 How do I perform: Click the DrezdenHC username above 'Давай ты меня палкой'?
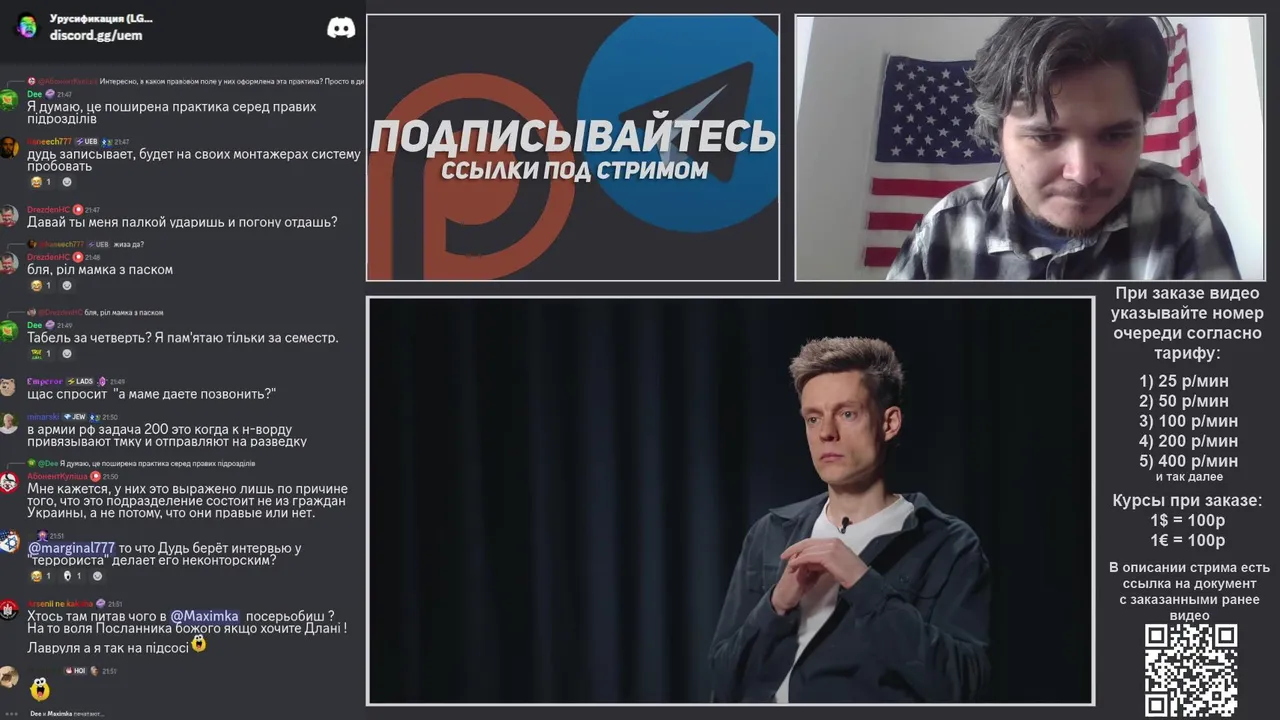(48, 210)
